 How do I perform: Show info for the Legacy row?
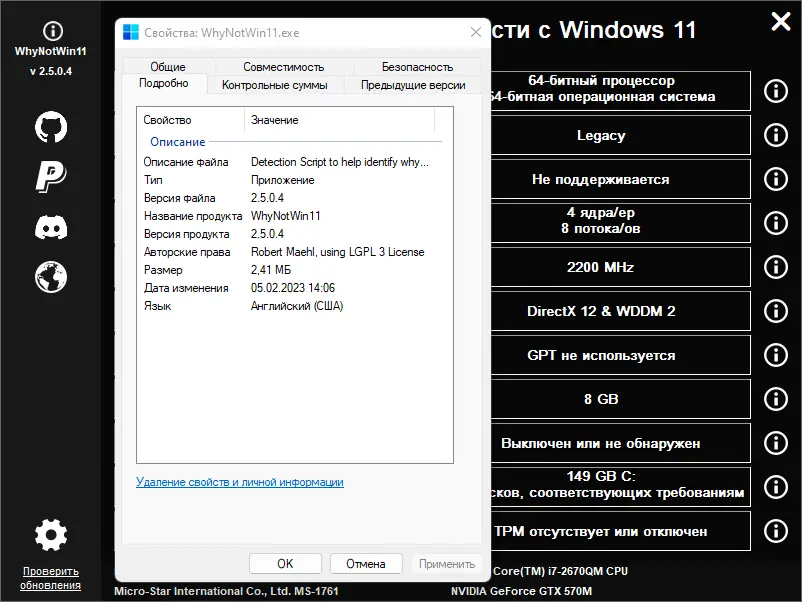775,135
